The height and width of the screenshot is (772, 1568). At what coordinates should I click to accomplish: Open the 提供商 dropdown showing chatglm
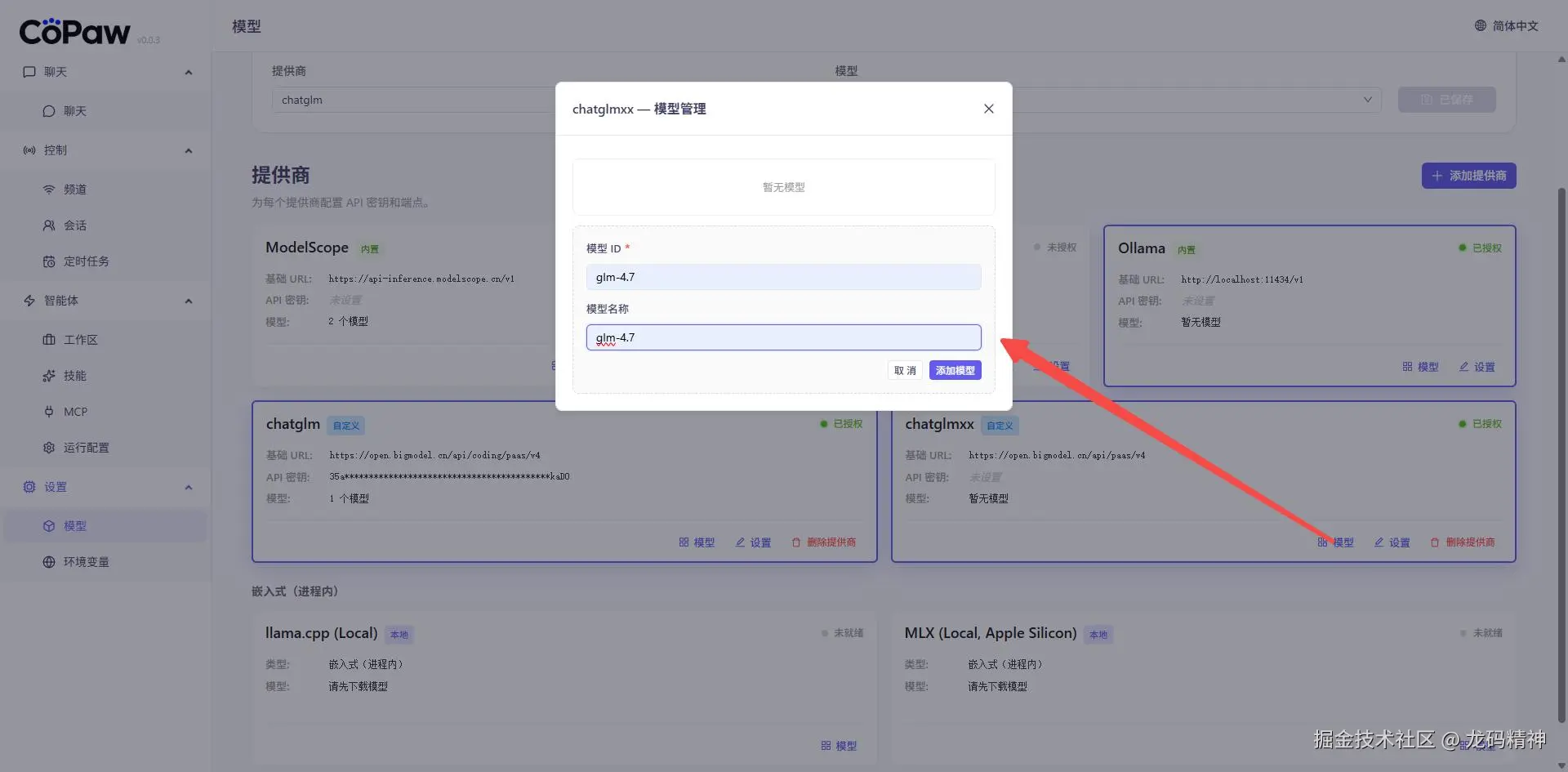pos(413,100)
